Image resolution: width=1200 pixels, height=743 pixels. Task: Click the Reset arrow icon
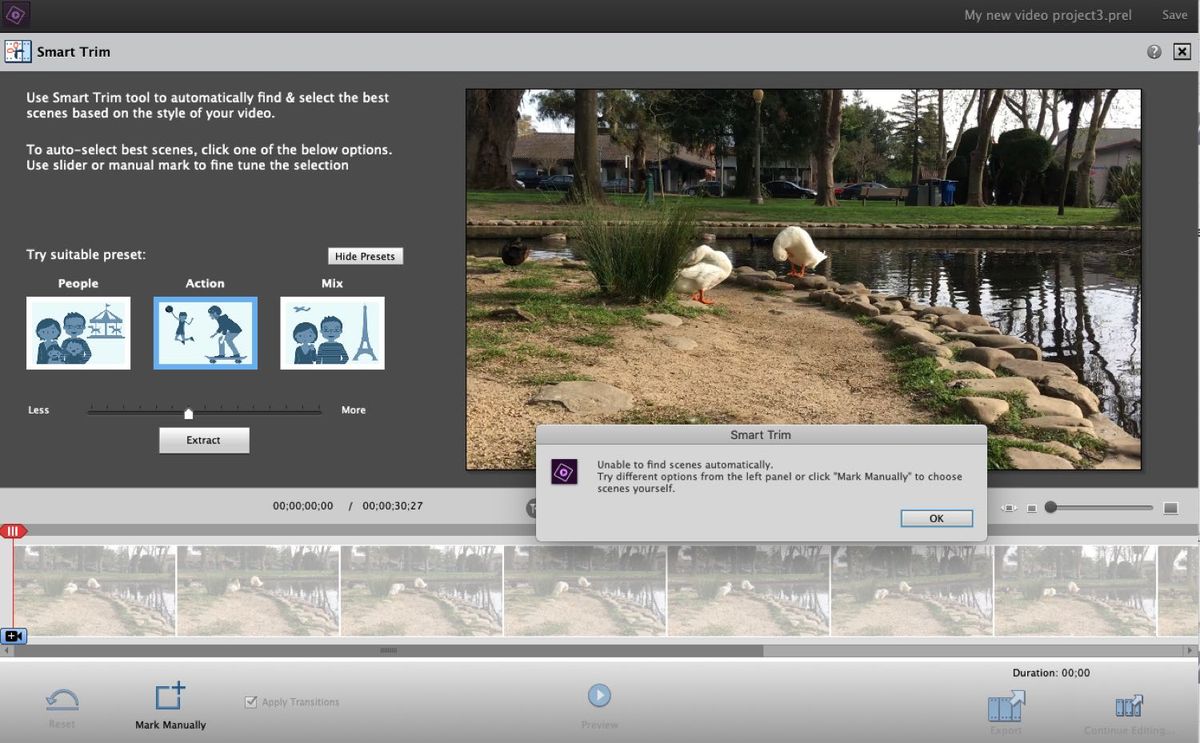[62, 699]
